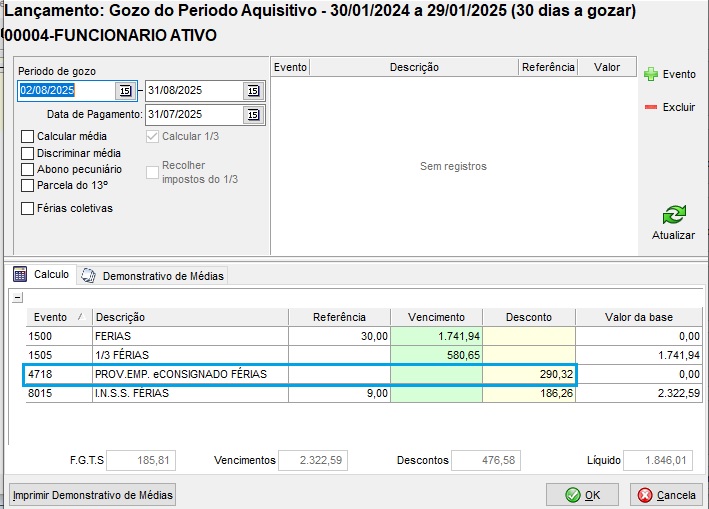Select the Calculo tab
This screenshot has width=709, height=509.
pyautogui.click(x=51, y=274)
